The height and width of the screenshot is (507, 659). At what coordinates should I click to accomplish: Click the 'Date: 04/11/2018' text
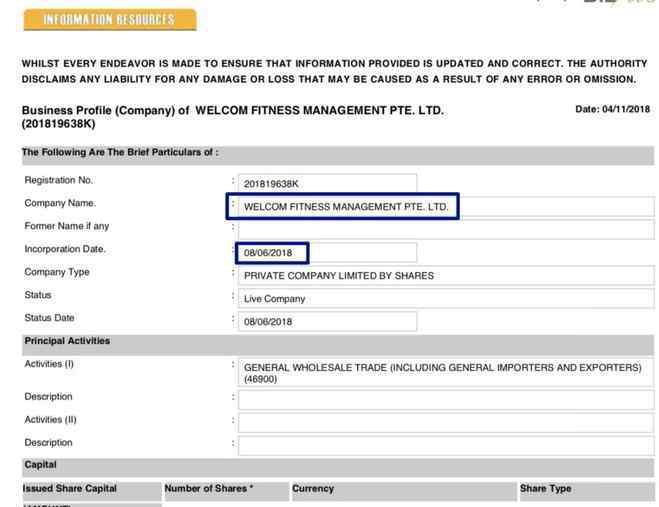tap(612, 109)
